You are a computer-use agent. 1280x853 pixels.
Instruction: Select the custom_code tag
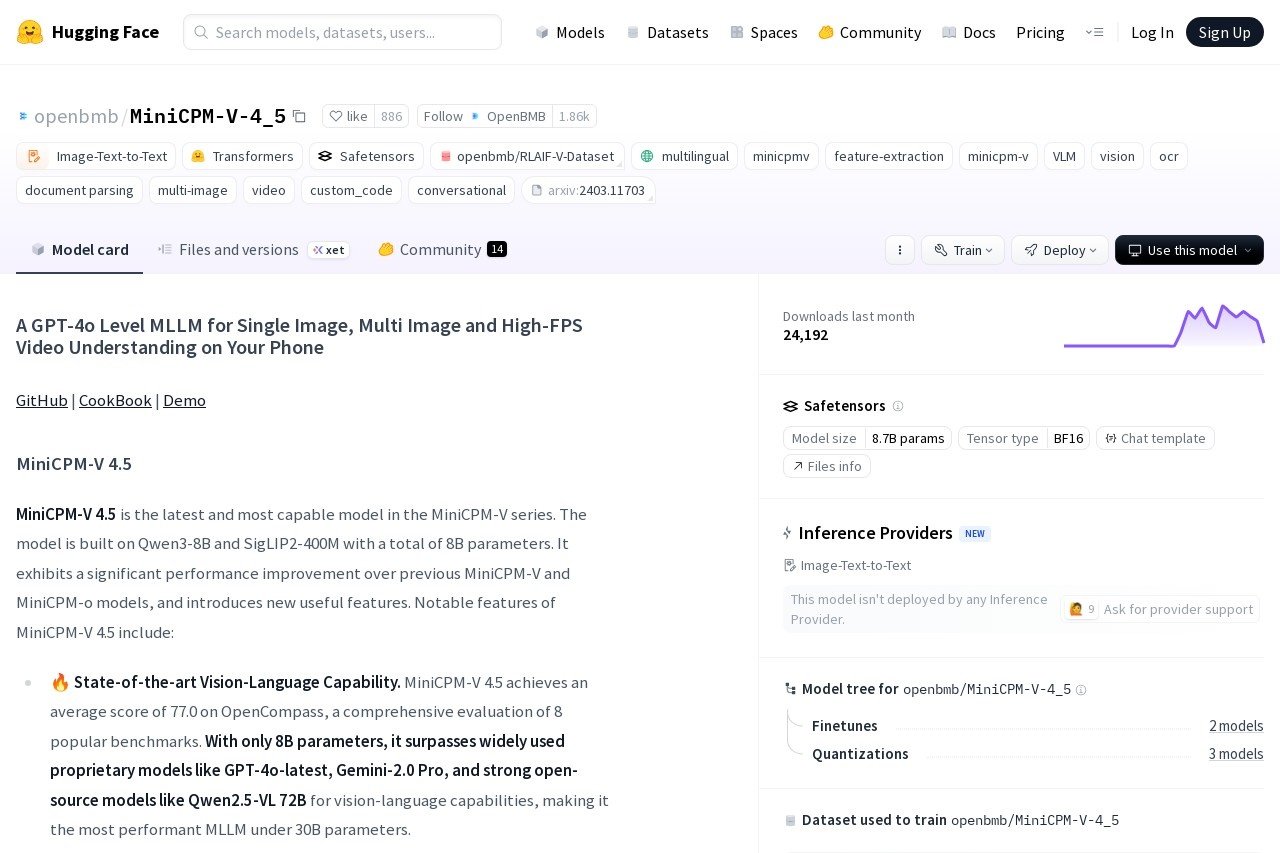click(x=351, y=190)
